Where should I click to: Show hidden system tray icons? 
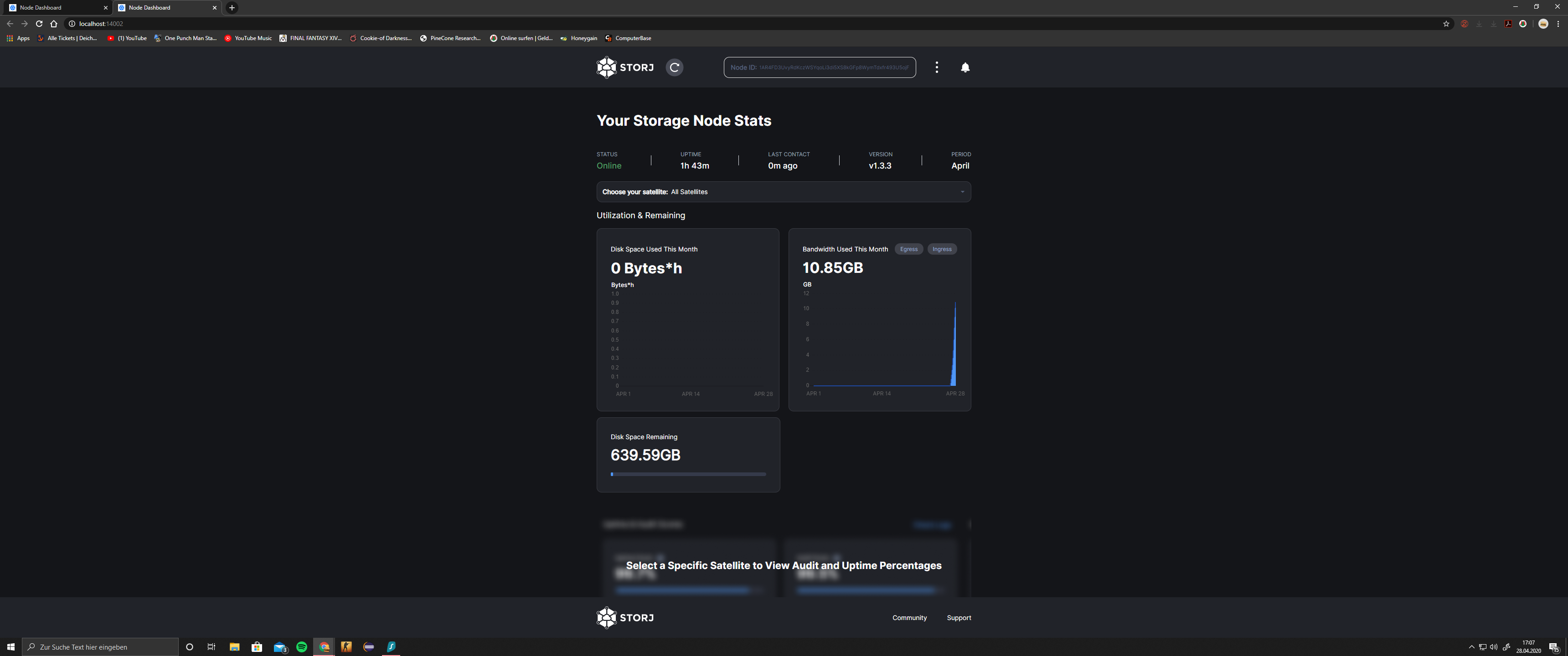(x=1471, y=647)
